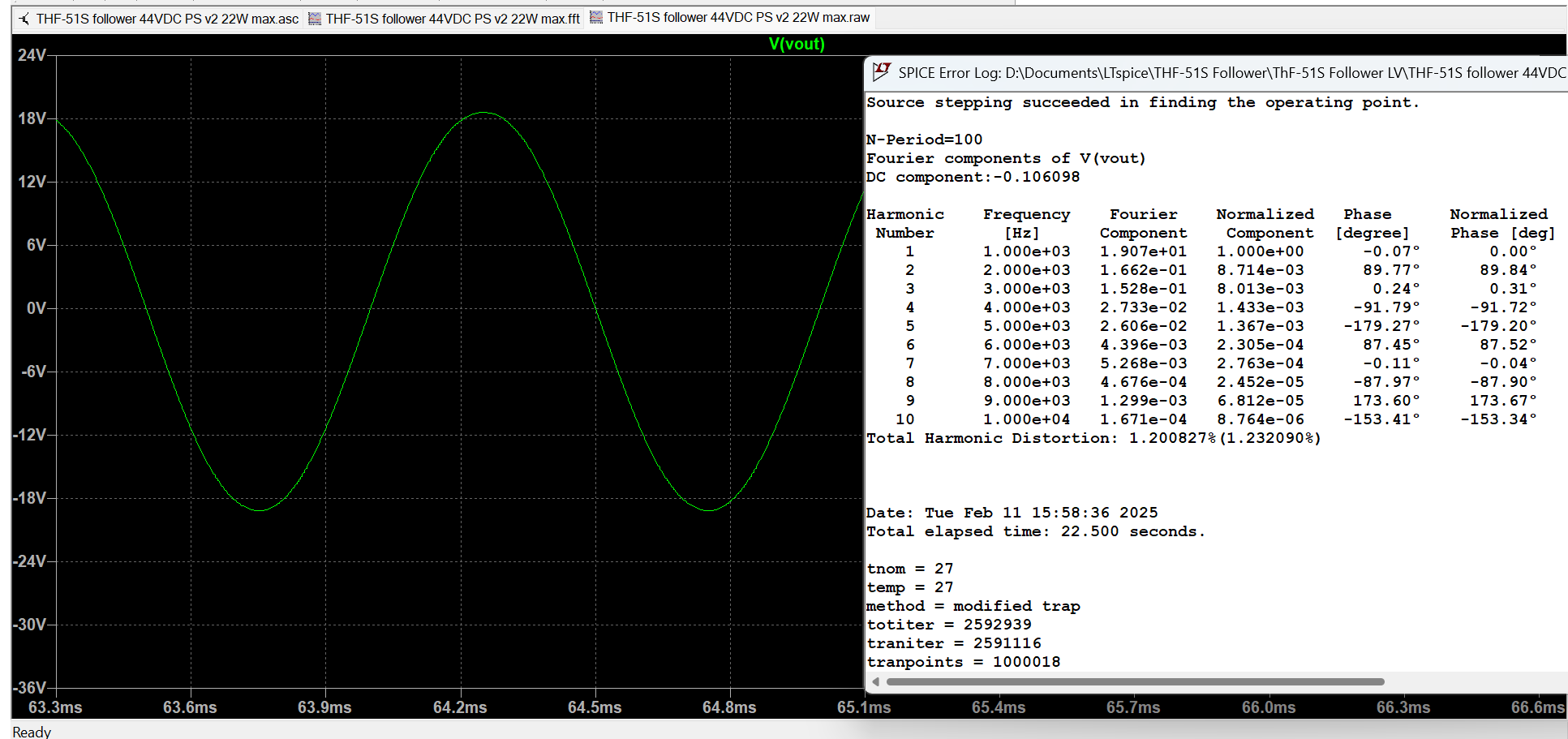Switch to the schematic .asc tab

coord(158,18)
